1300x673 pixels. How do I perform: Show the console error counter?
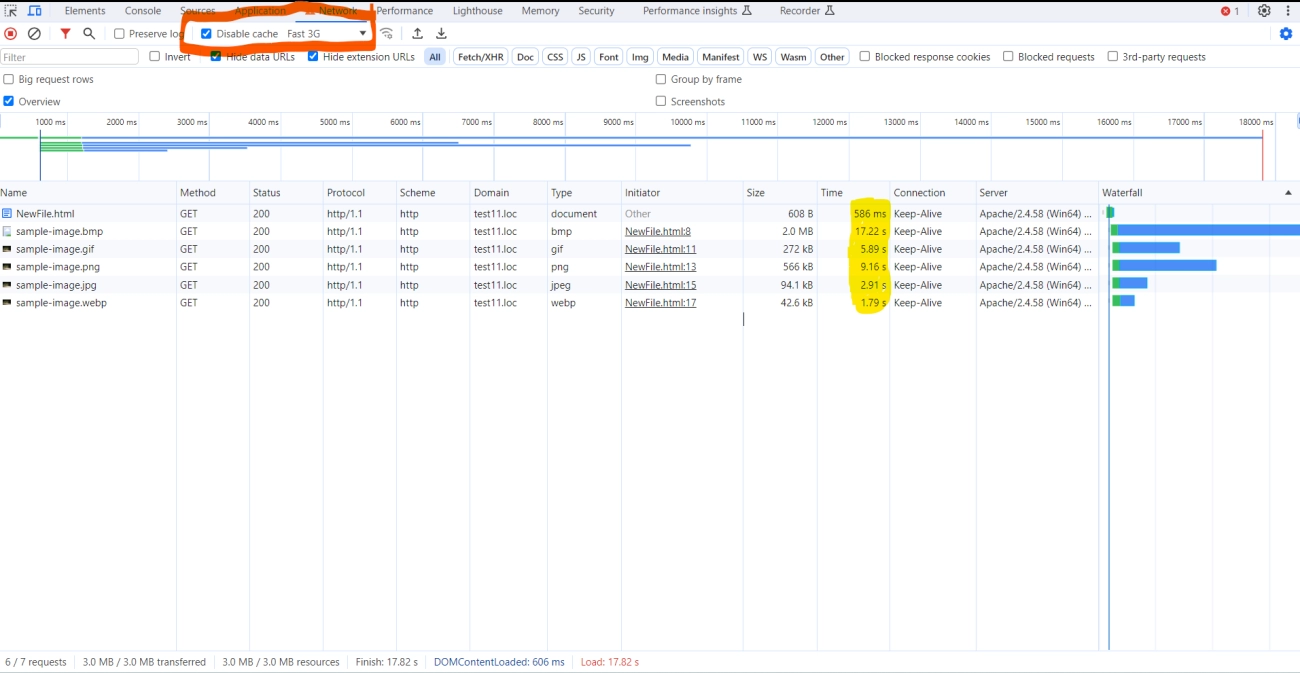1229,11
